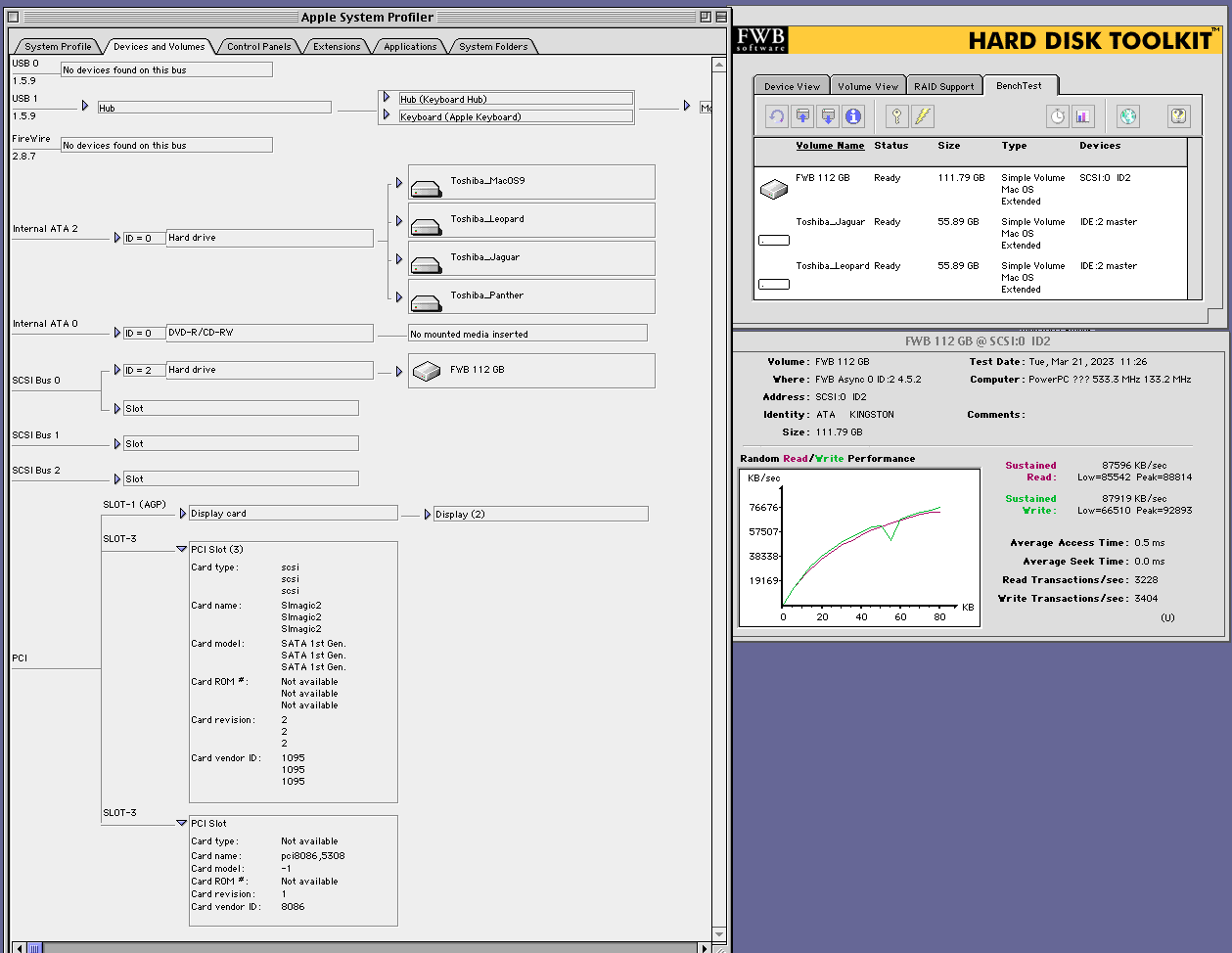Expand the Display card disclosure triangle
This screenshot has width=1232, height=953.
[x=183, y=513]
